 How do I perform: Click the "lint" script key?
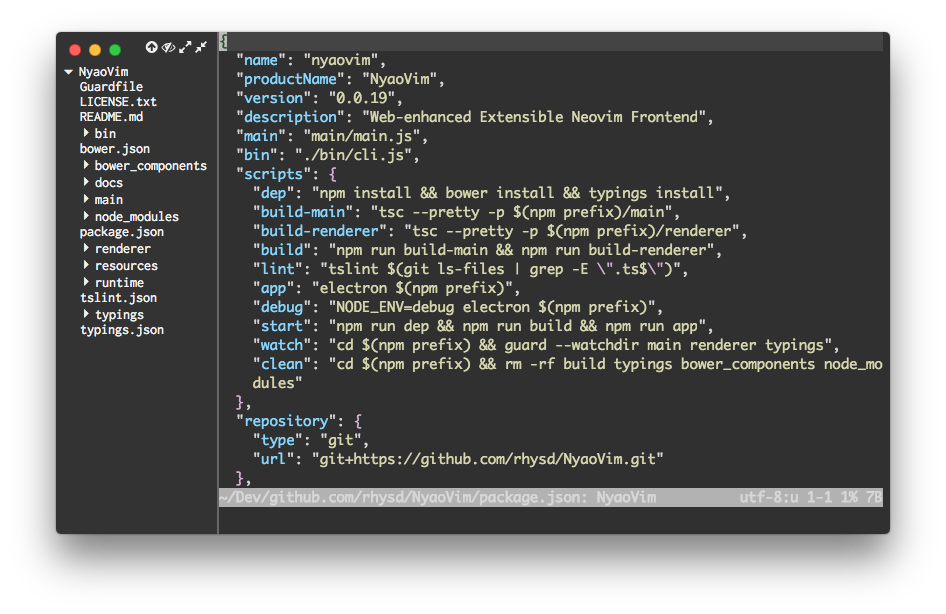pyautogui.click(x=278, y=269)
